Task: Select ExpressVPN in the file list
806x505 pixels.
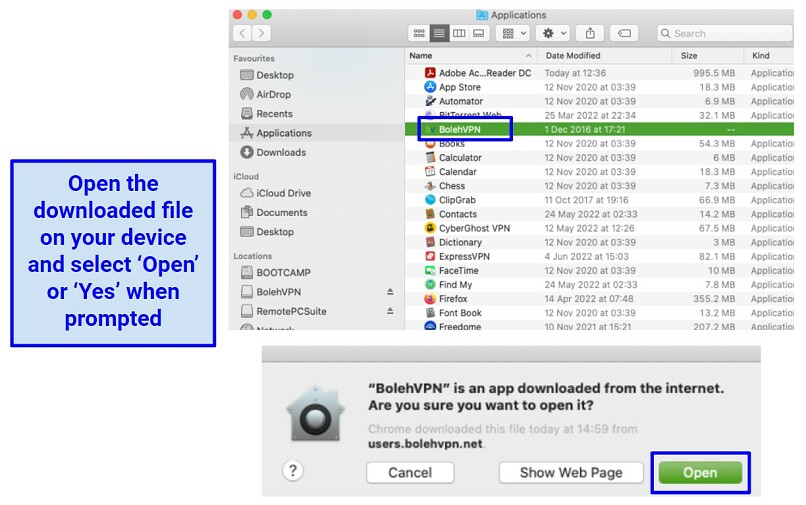Action: click(463, 256)
